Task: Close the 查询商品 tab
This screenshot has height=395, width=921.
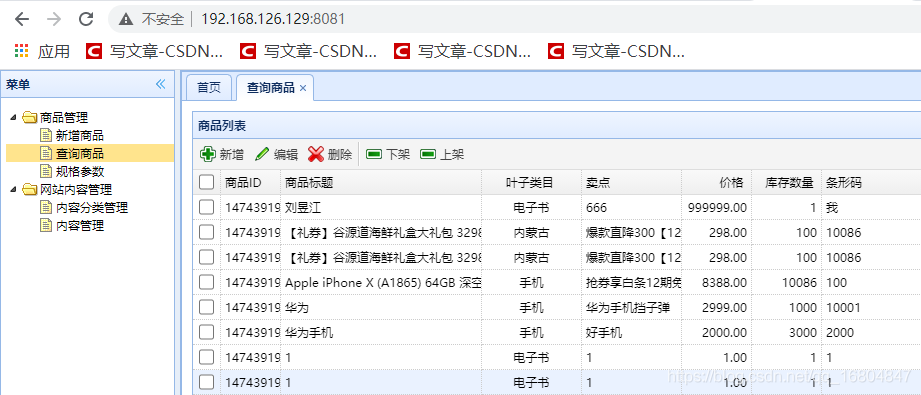Action: [303, 88]
